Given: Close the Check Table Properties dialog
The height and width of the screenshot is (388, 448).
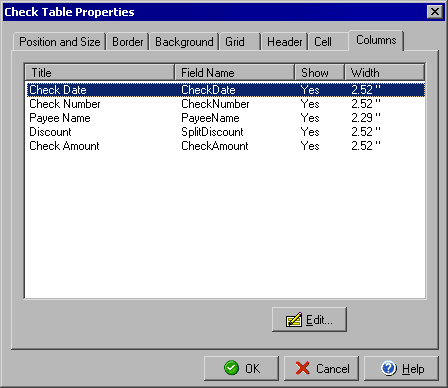Looking at the screenshot, I should 435,12.
